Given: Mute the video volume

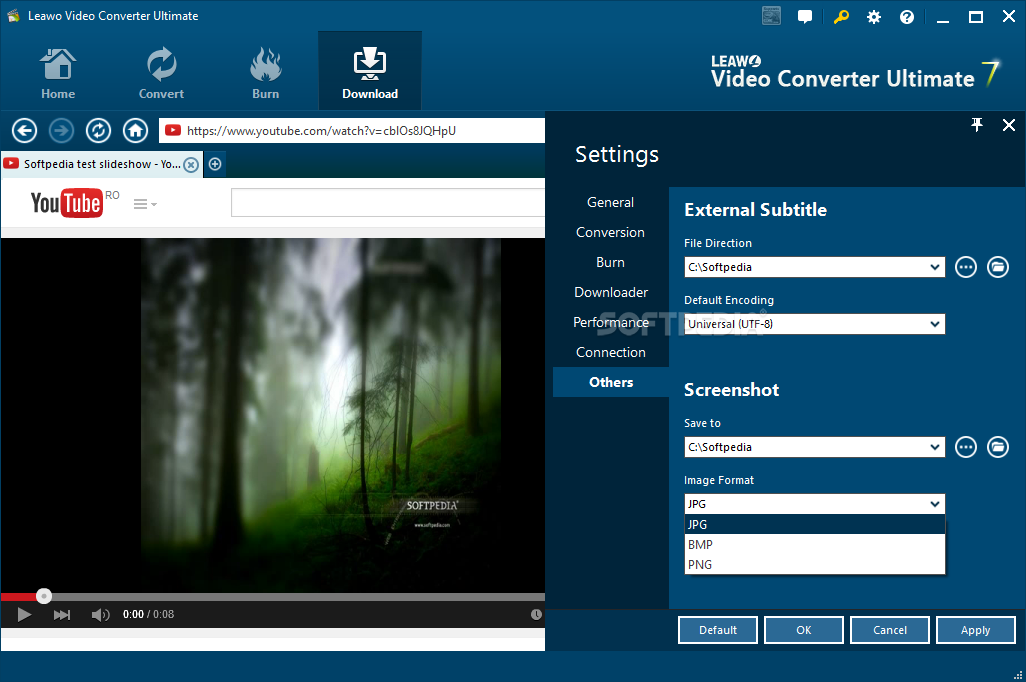Looking at the screenshot, I should (x=100, y=614).
